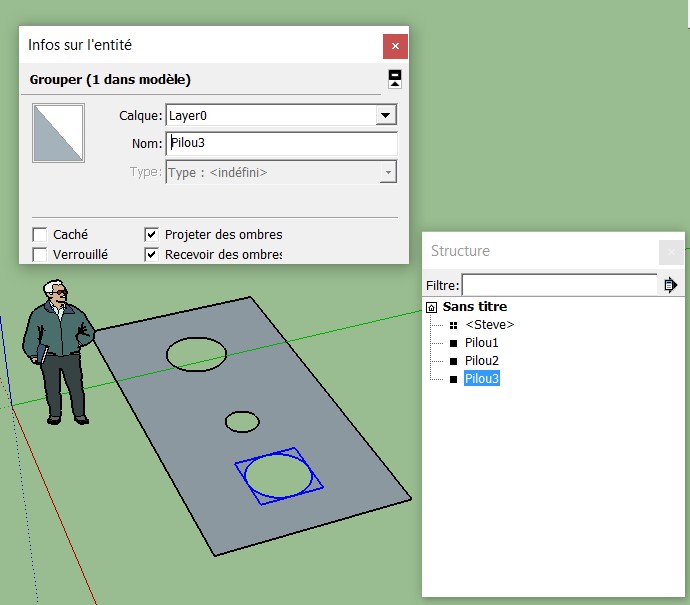This screenshot has width=690, height=605.
Task: Focus the Filtre search field
Action: coord(558,285)
